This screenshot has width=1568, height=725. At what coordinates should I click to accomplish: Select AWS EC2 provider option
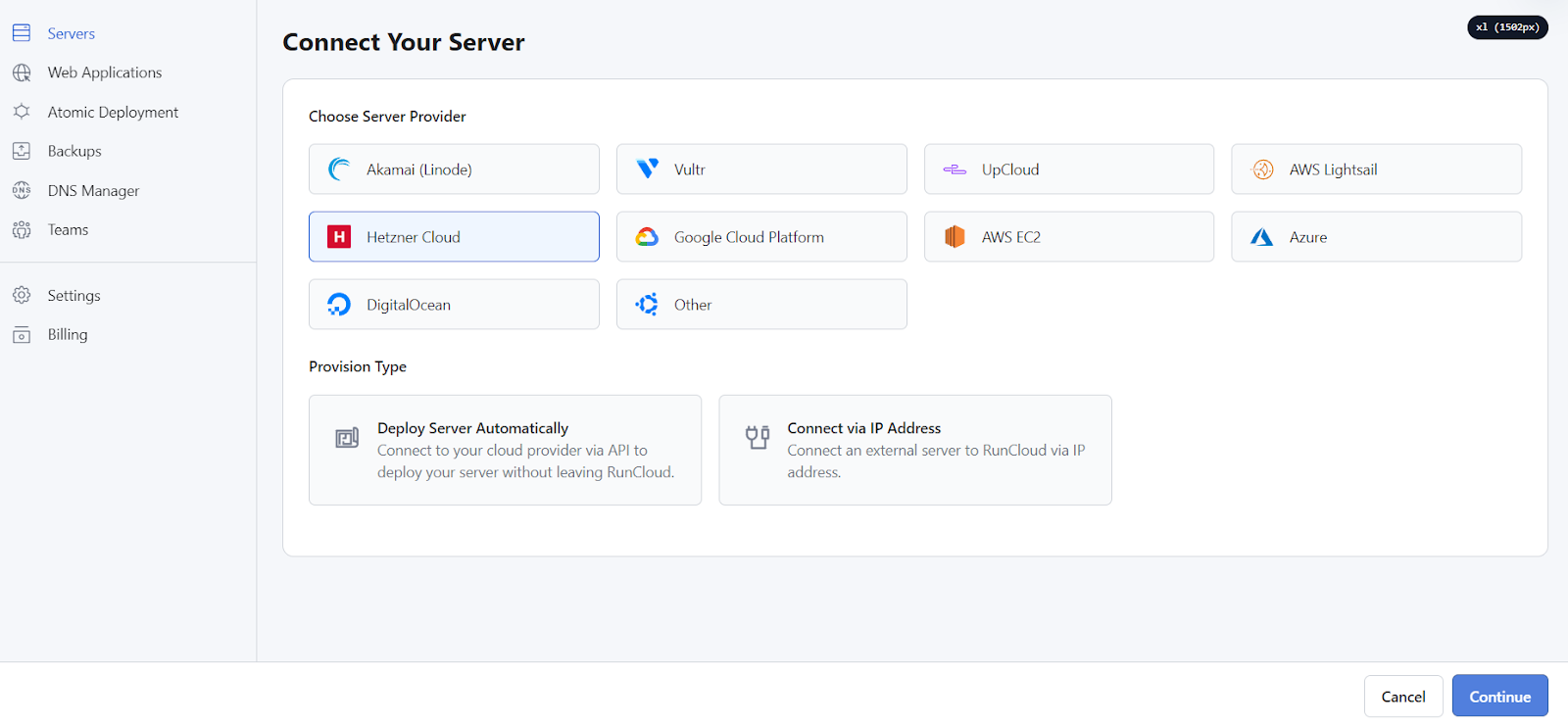(1069, 237)
